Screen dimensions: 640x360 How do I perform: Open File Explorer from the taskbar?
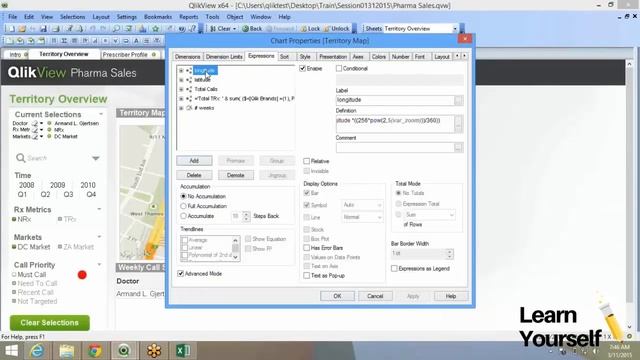[x=66, y=351]
